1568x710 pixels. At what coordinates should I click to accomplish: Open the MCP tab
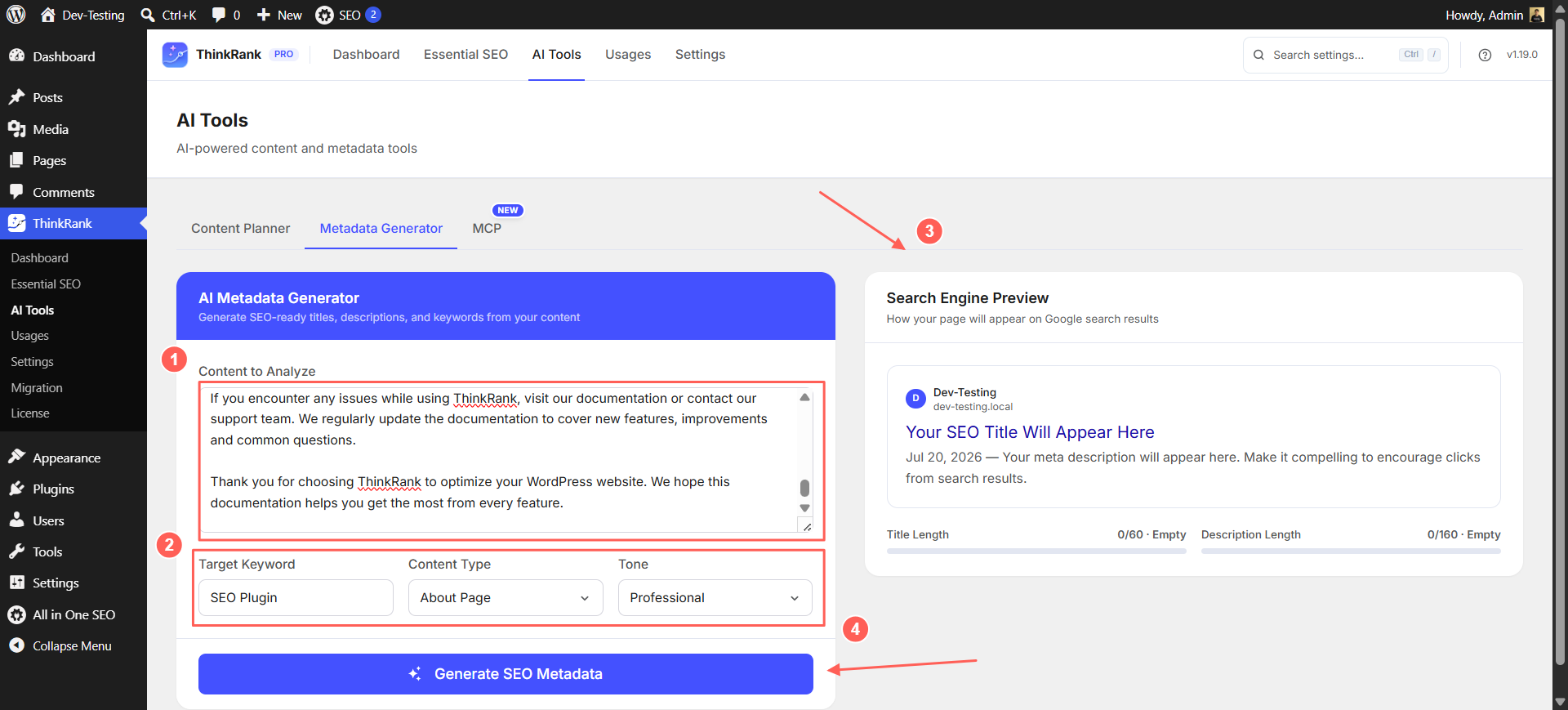tap(487, 228)
